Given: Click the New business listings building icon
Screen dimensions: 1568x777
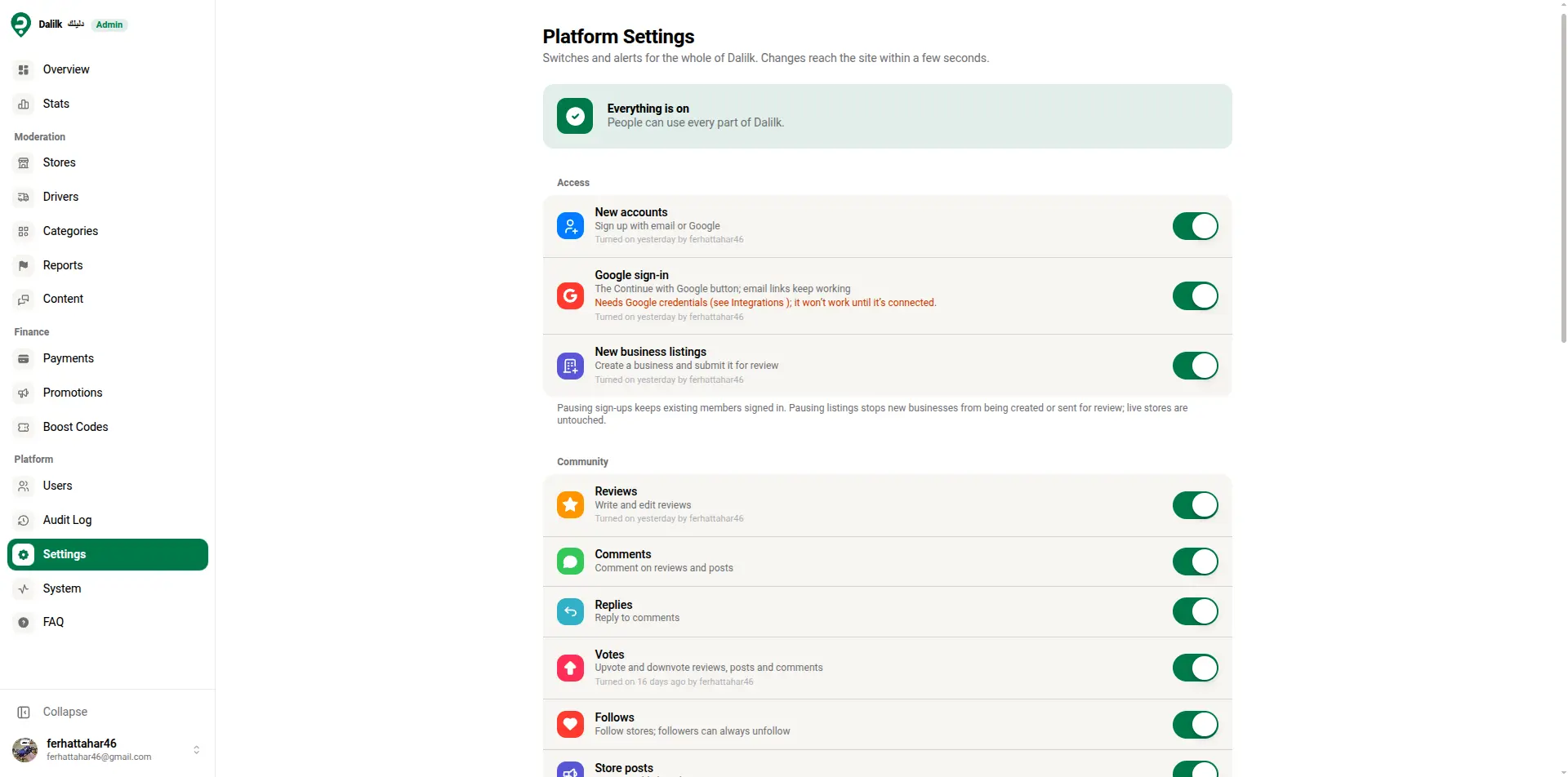Looking at the screenshot, I should 570,366.
